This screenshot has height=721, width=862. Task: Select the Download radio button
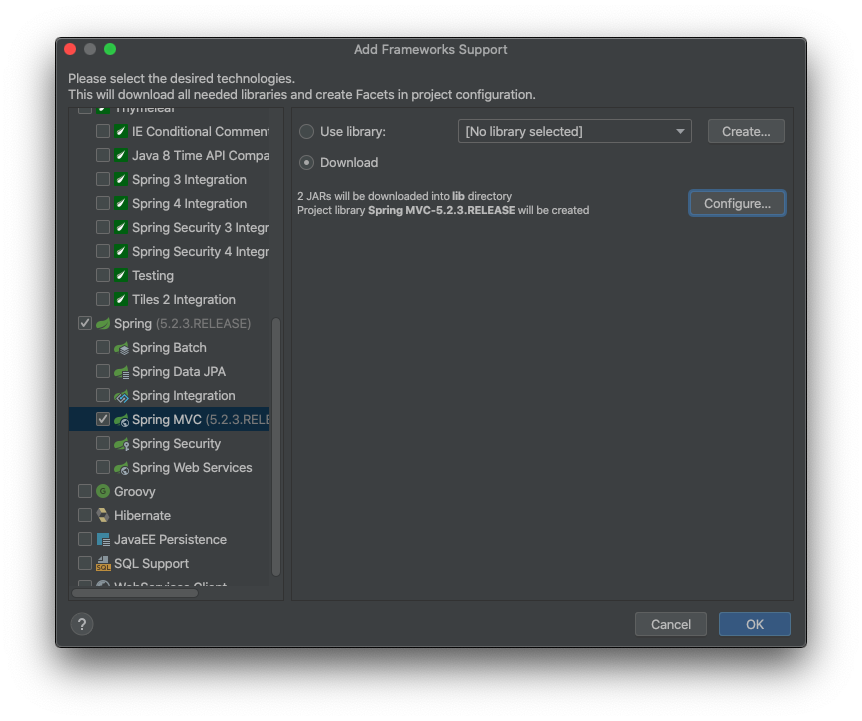(306, 163)
